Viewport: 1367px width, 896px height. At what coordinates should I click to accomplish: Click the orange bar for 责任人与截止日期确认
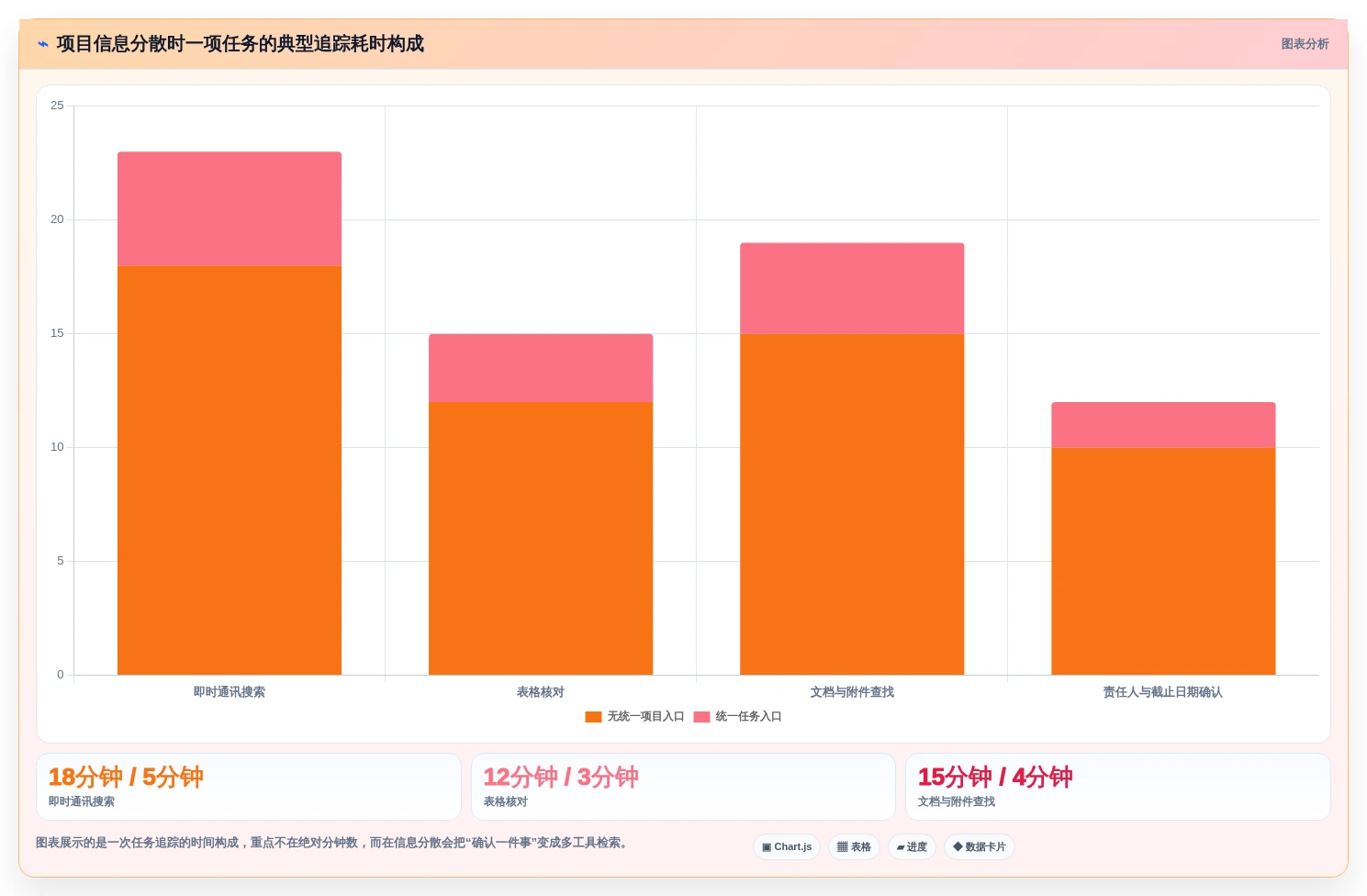click(x=1163, y=561)
